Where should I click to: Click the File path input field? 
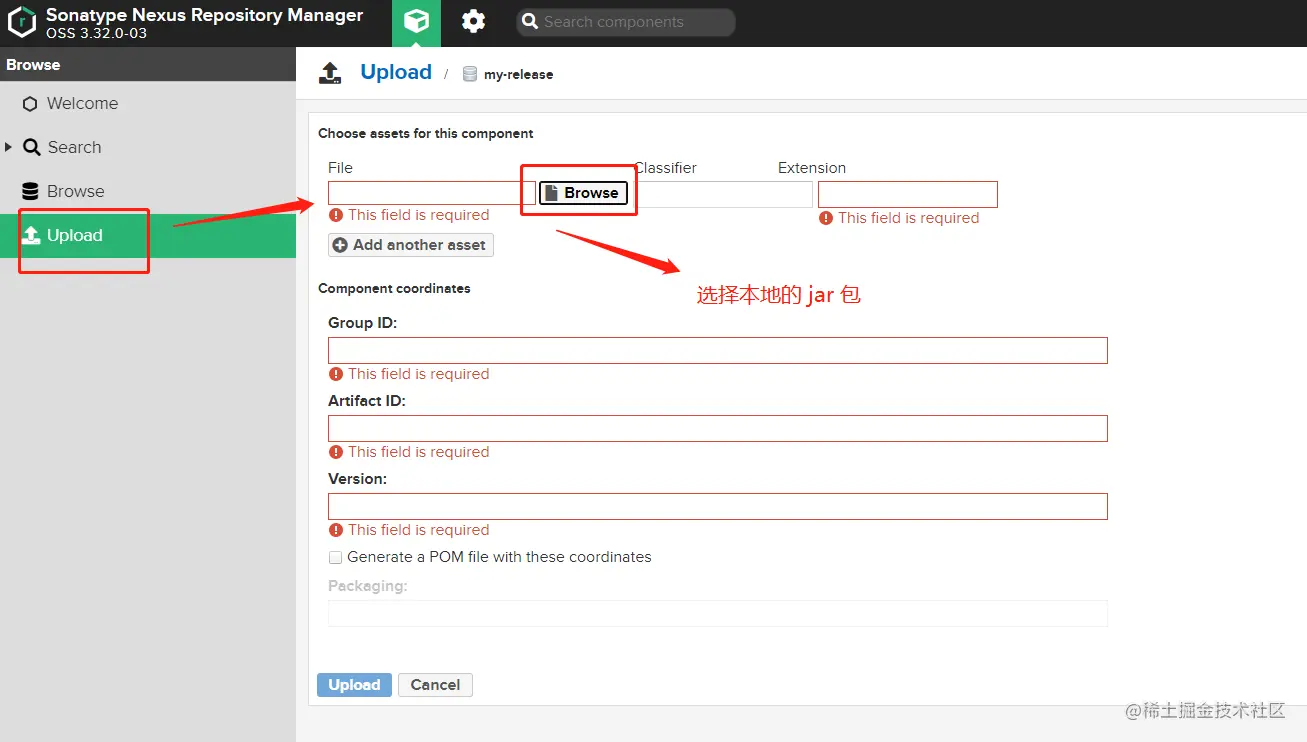(432, 193)
